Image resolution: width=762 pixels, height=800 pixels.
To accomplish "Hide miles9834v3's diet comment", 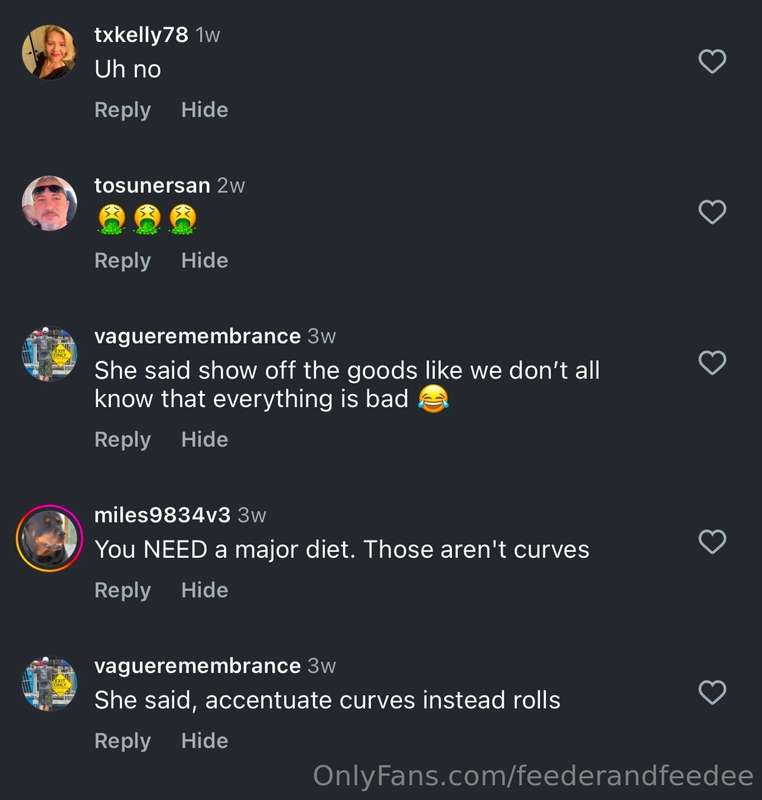I will pyautogui.click(x=205, y=590).
